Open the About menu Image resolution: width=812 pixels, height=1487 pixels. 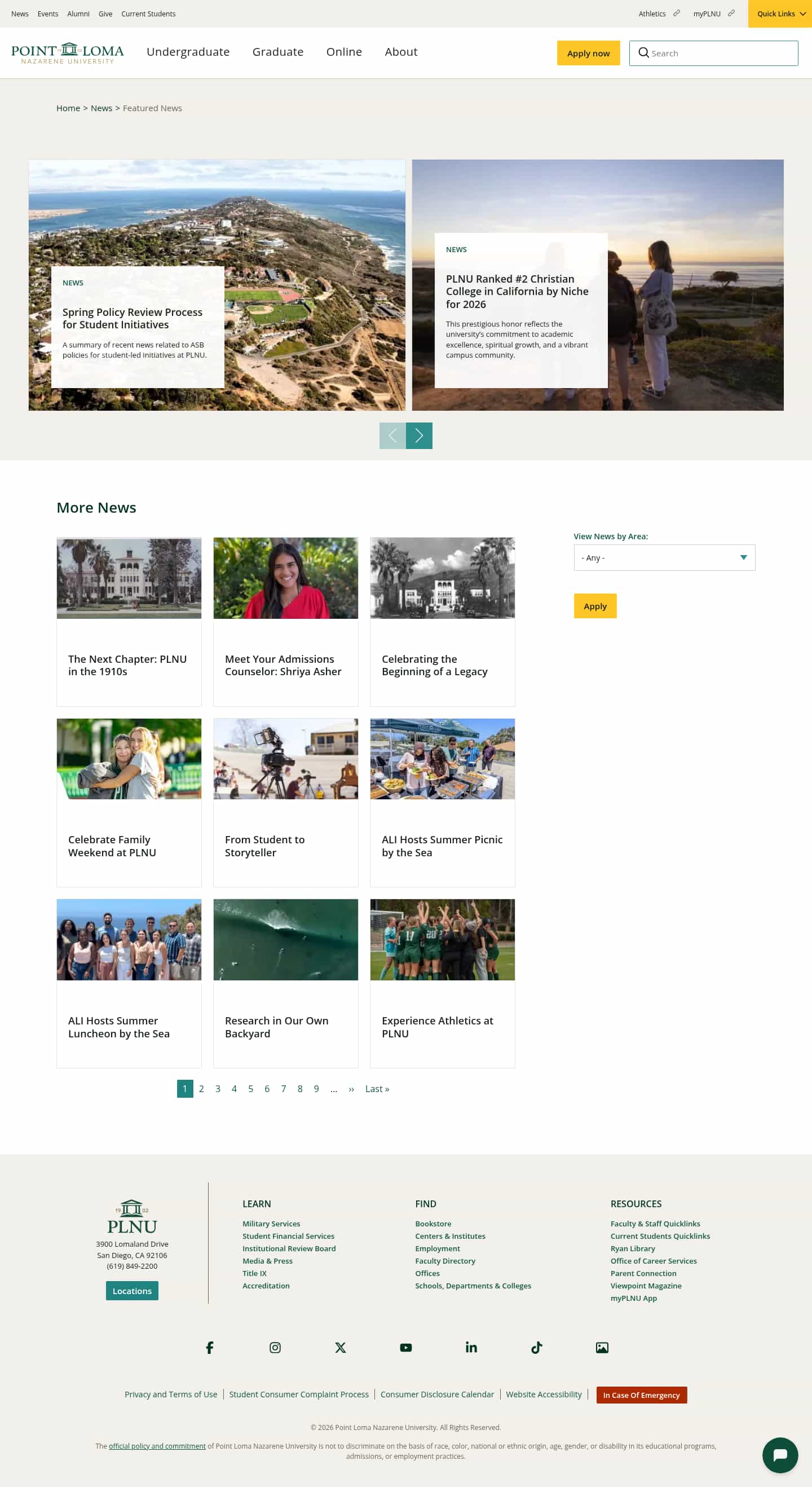coord(401,52)
